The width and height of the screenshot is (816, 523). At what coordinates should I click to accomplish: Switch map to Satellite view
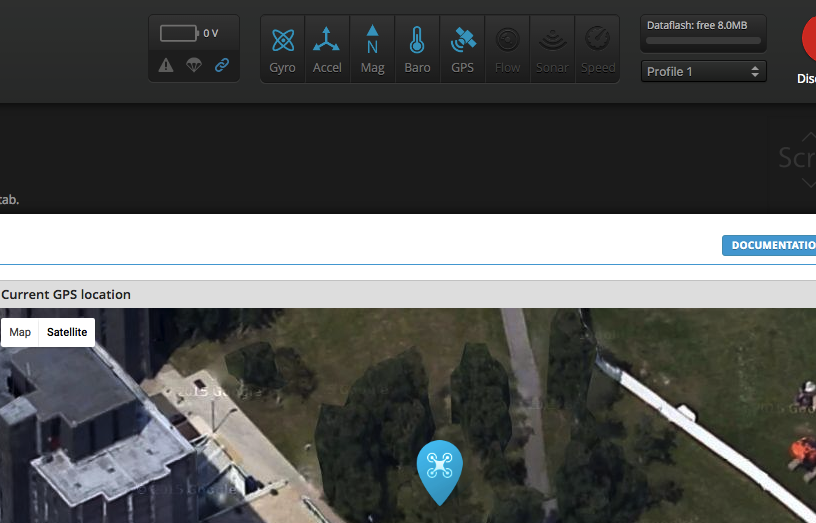tap(67, 332)
